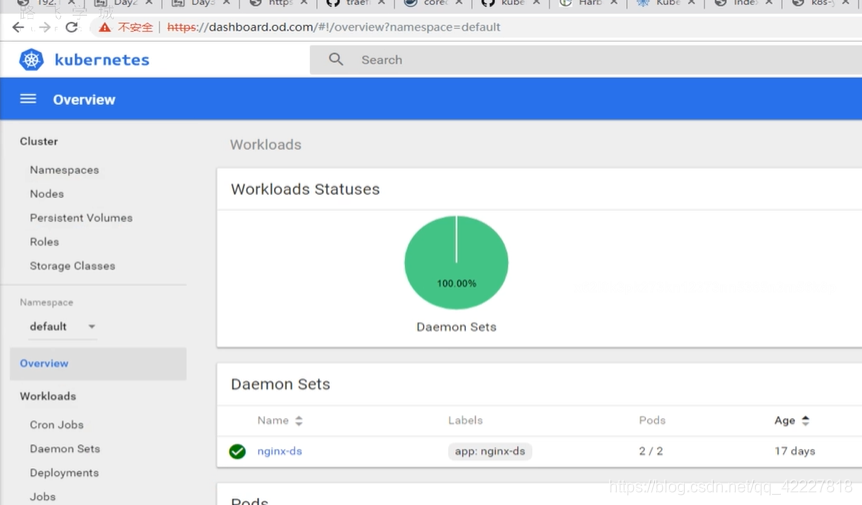Click the Daemon Sets card heading

point(280,384)
